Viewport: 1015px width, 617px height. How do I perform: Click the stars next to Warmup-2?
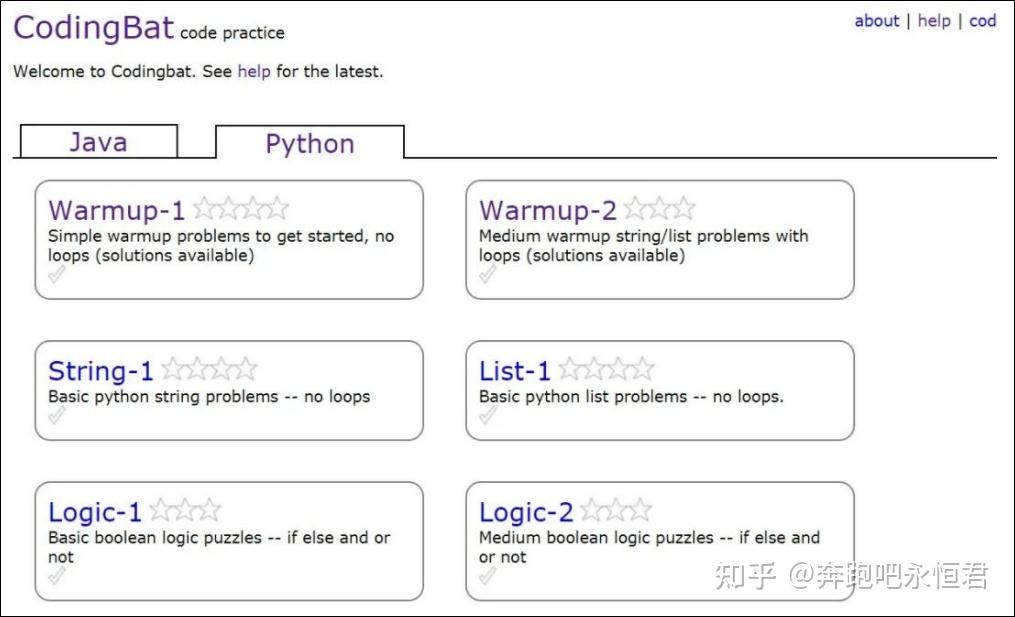[659, 209]
